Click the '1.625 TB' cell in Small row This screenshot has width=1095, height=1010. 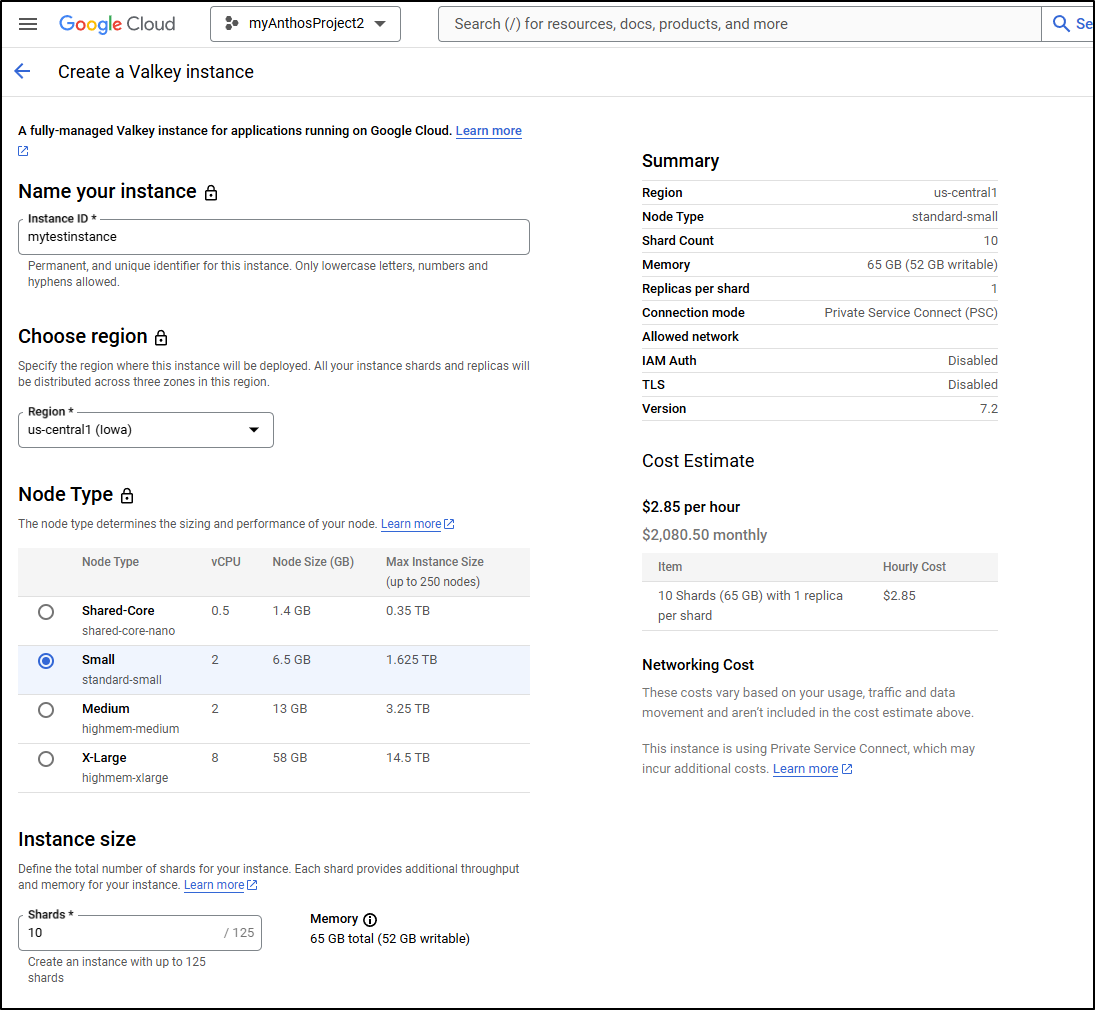pos(411,659)
